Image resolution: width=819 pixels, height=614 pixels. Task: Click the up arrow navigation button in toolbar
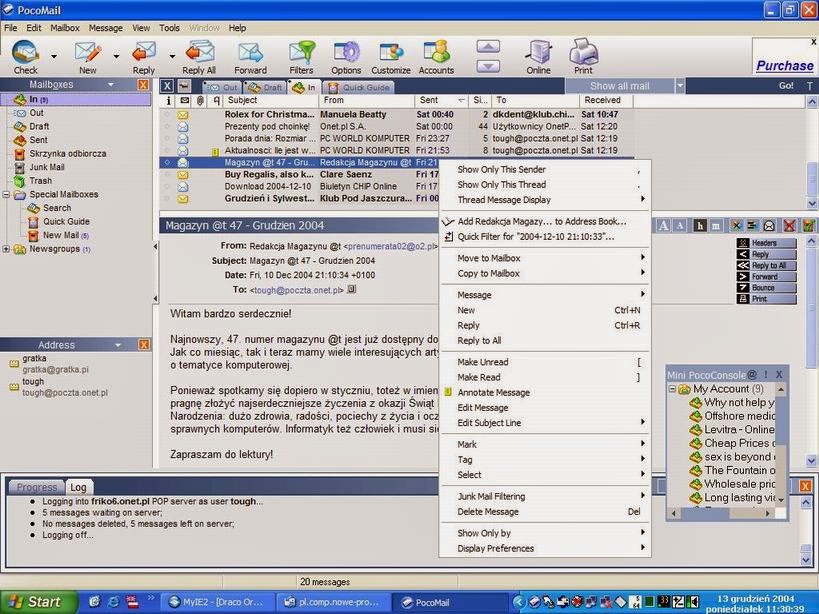(x=488, y=47)
